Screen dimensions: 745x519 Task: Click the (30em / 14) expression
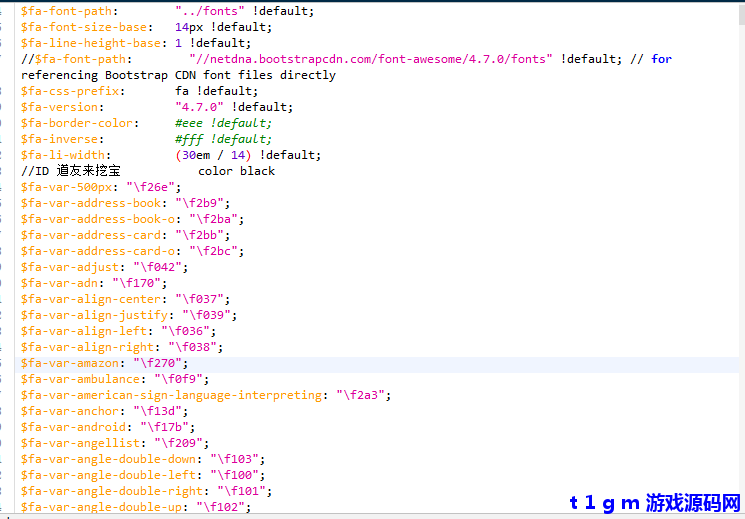point(213,155)
